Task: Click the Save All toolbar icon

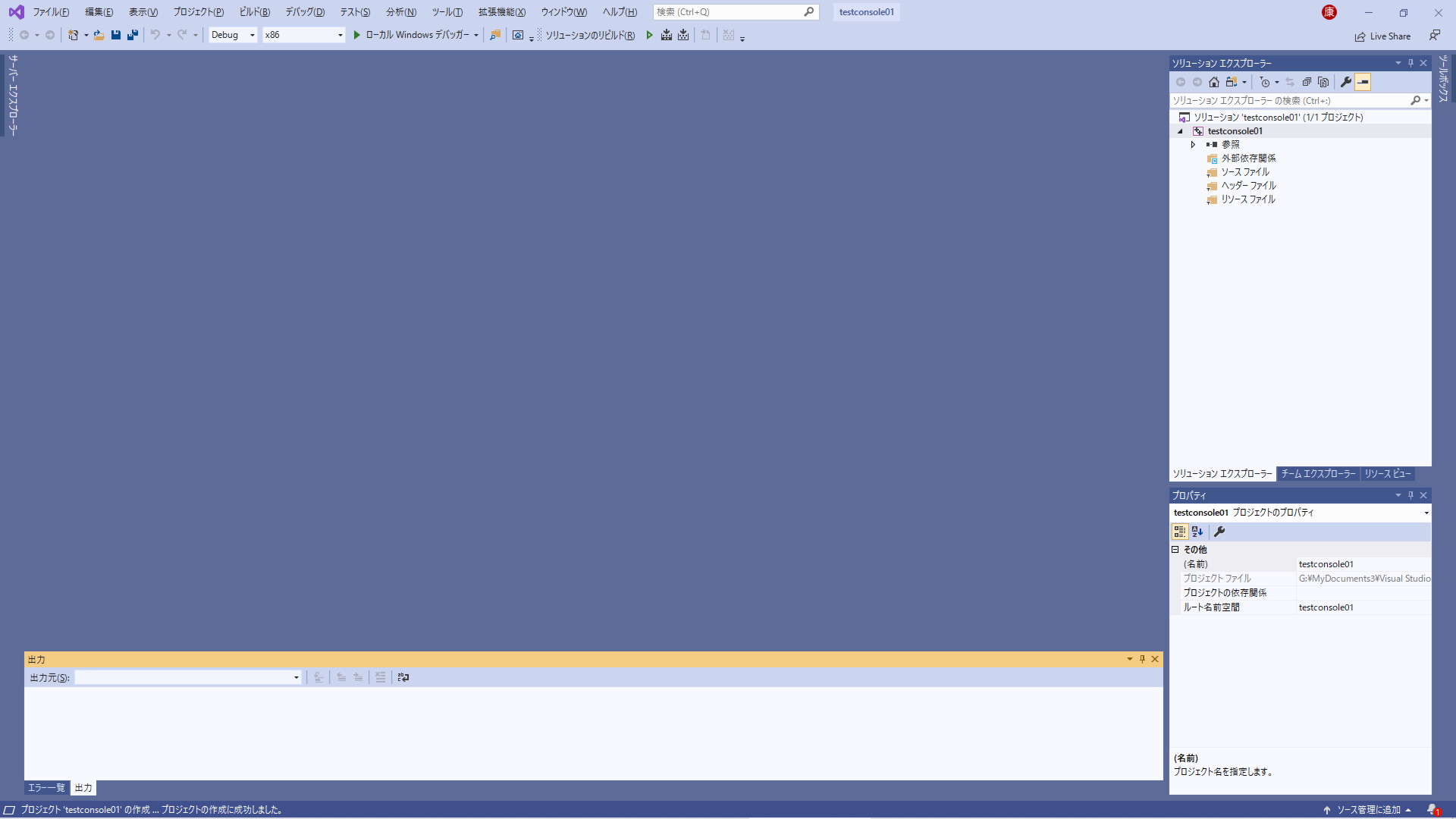Action: coord(133,35)
